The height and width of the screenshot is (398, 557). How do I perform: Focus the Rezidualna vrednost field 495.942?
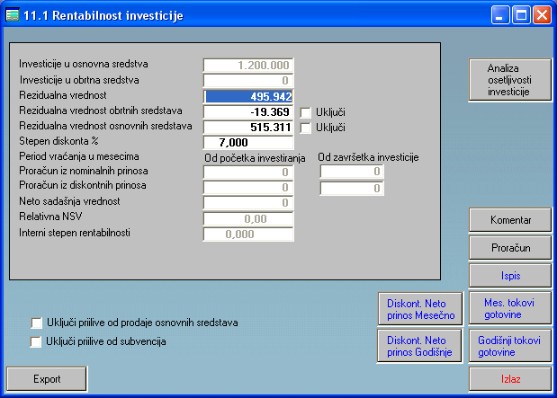[x=248, y=96]
